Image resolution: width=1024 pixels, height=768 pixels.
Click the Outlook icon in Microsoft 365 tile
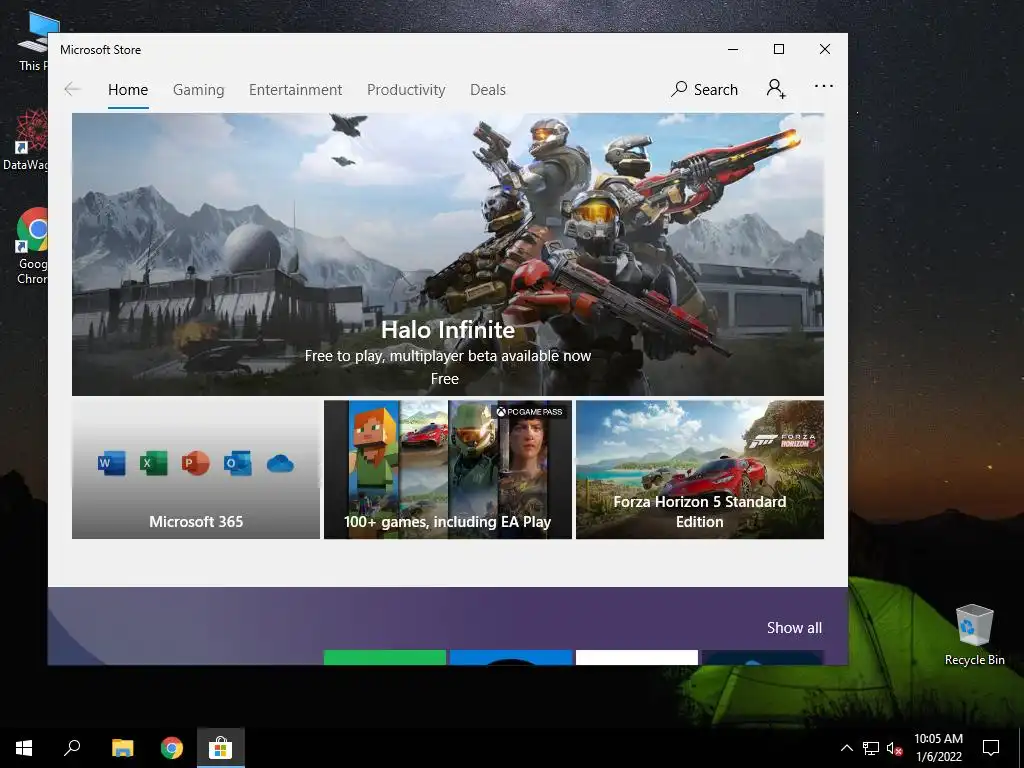(237, 464)
